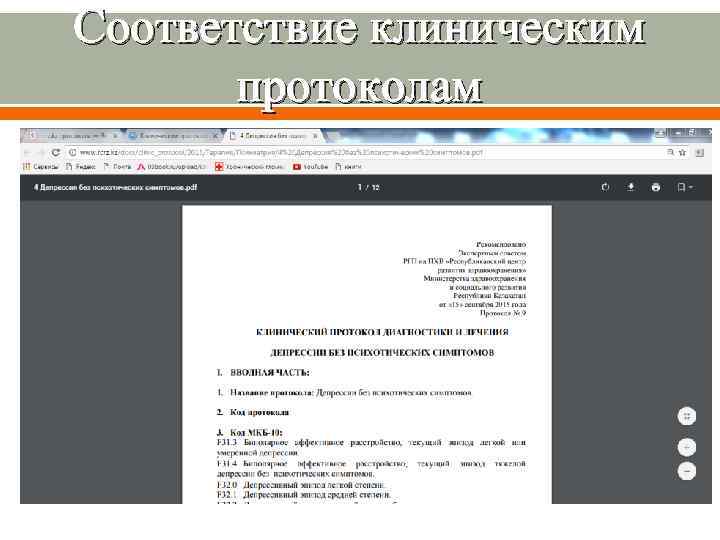Screen dimensions: 720x540
Task: Open the PDF bookmarks dropdown
Action: click(685, 187)
